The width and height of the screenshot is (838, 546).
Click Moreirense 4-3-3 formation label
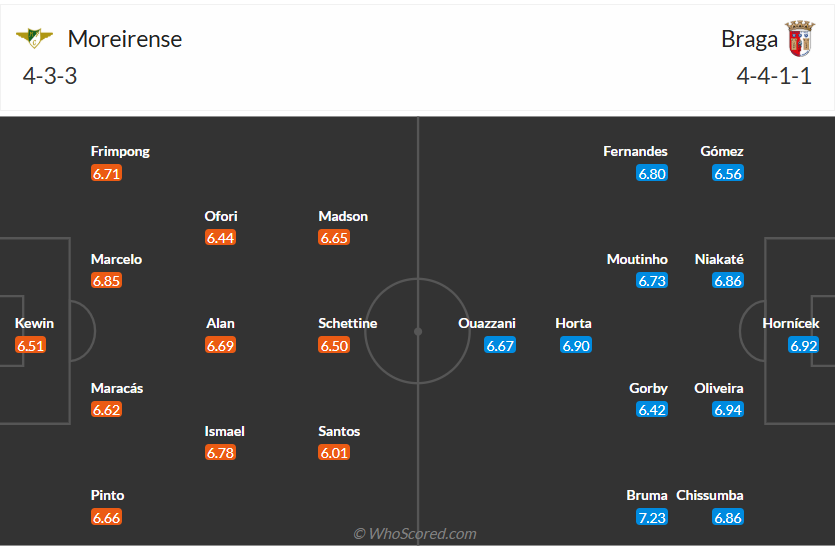[50, 76]
